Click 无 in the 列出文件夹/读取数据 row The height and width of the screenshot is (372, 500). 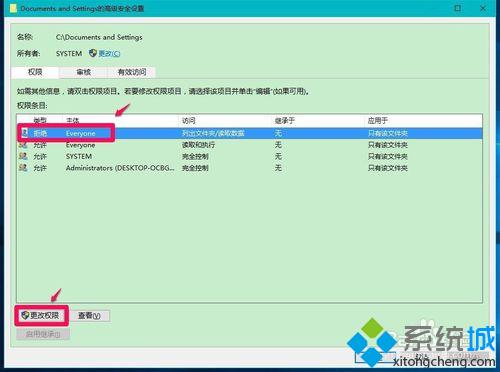click(278, 133)
